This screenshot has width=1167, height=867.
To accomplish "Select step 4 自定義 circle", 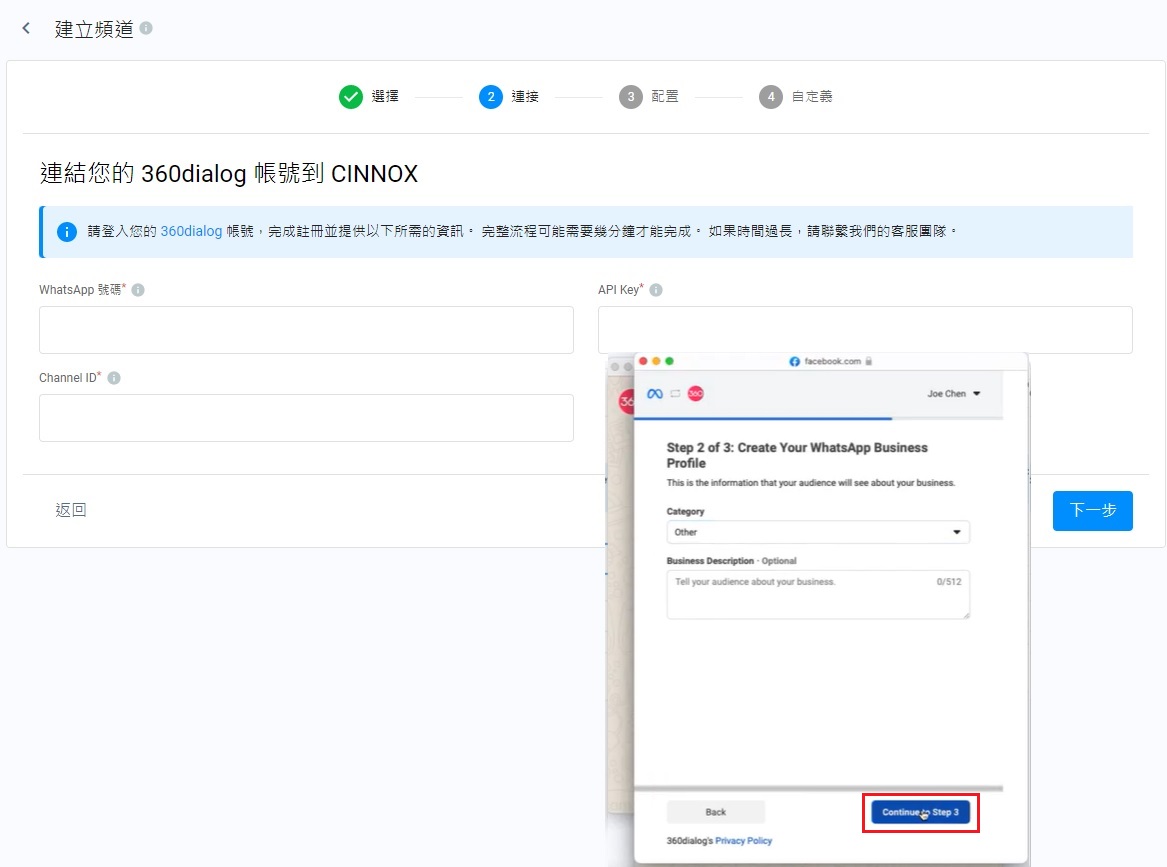I will (x=770, y=97).
